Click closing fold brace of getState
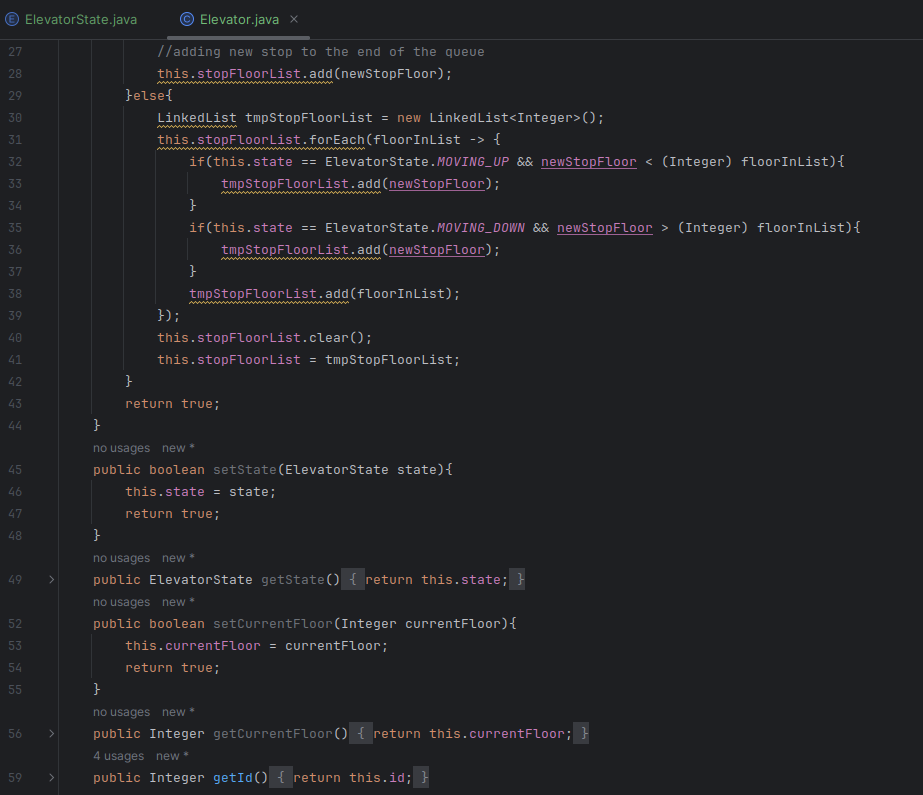923x795 pixels. (517, 580)
